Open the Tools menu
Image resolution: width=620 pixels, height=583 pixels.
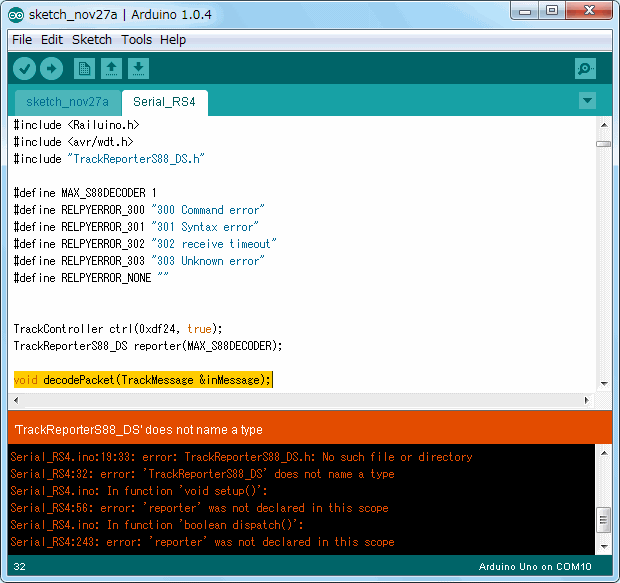tap(136, 40)
